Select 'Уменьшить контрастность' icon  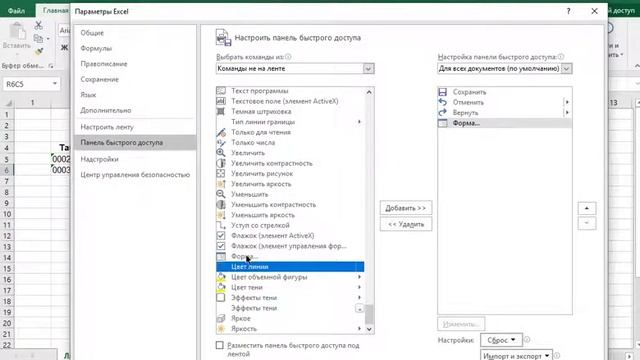click(221, 204)
